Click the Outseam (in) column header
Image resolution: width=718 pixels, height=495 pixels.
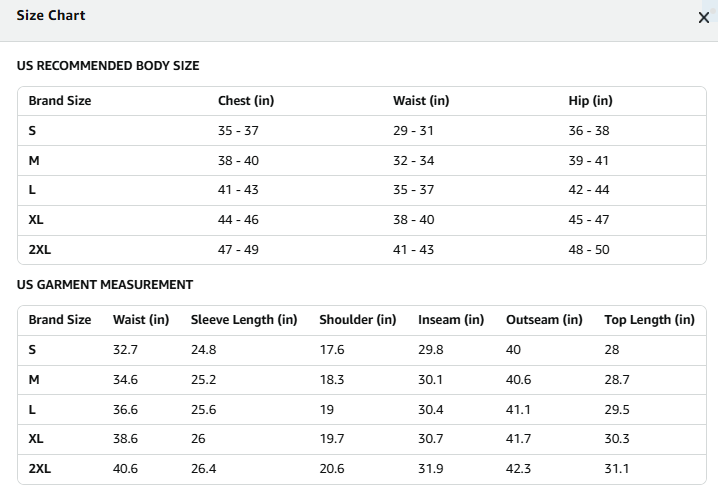point(544,320)
